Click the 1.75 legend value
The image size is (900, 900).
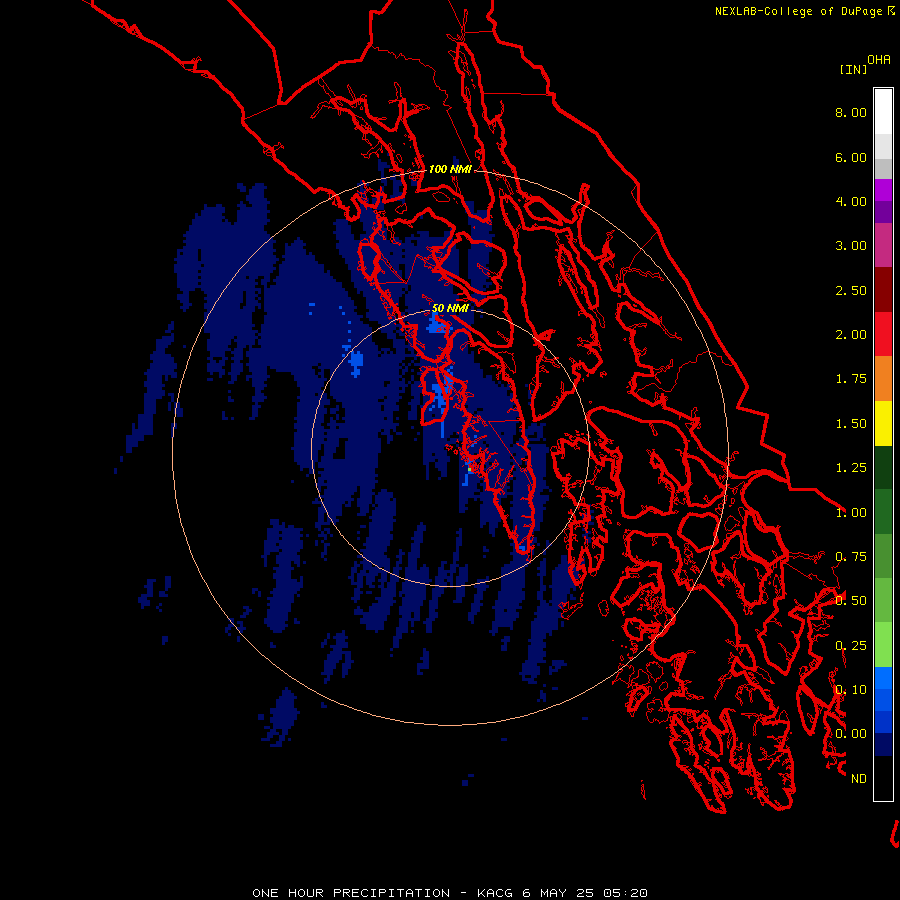tap(851, 379)
